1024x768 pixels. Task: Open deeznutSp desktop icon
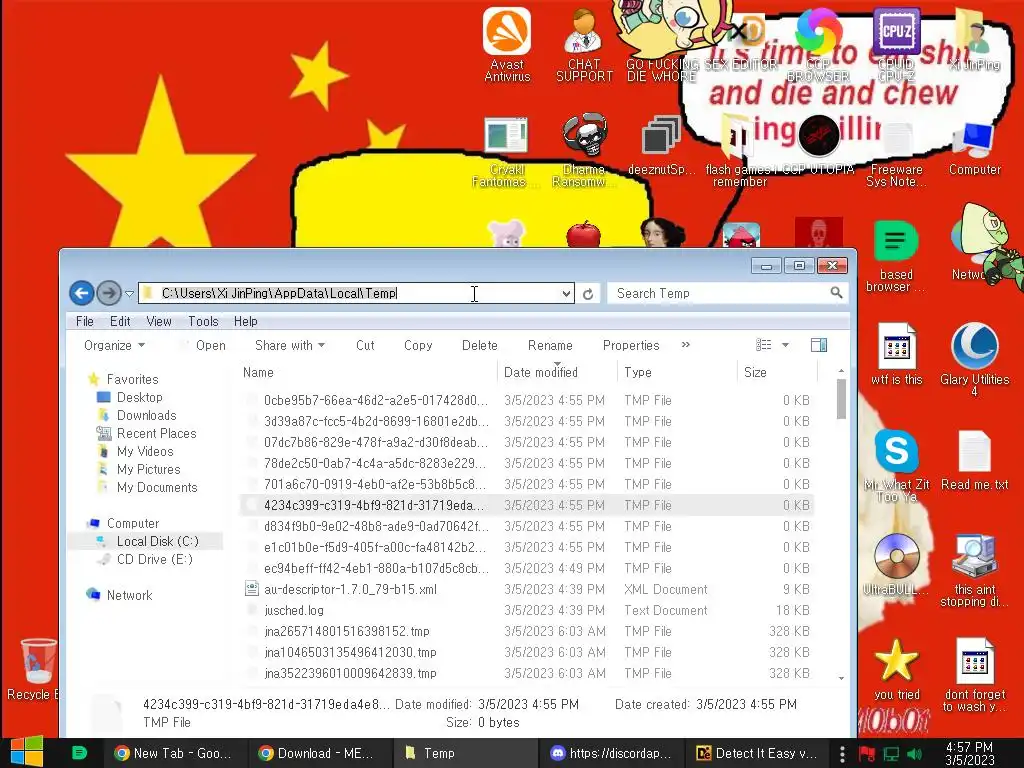click(x=662, y=145)
